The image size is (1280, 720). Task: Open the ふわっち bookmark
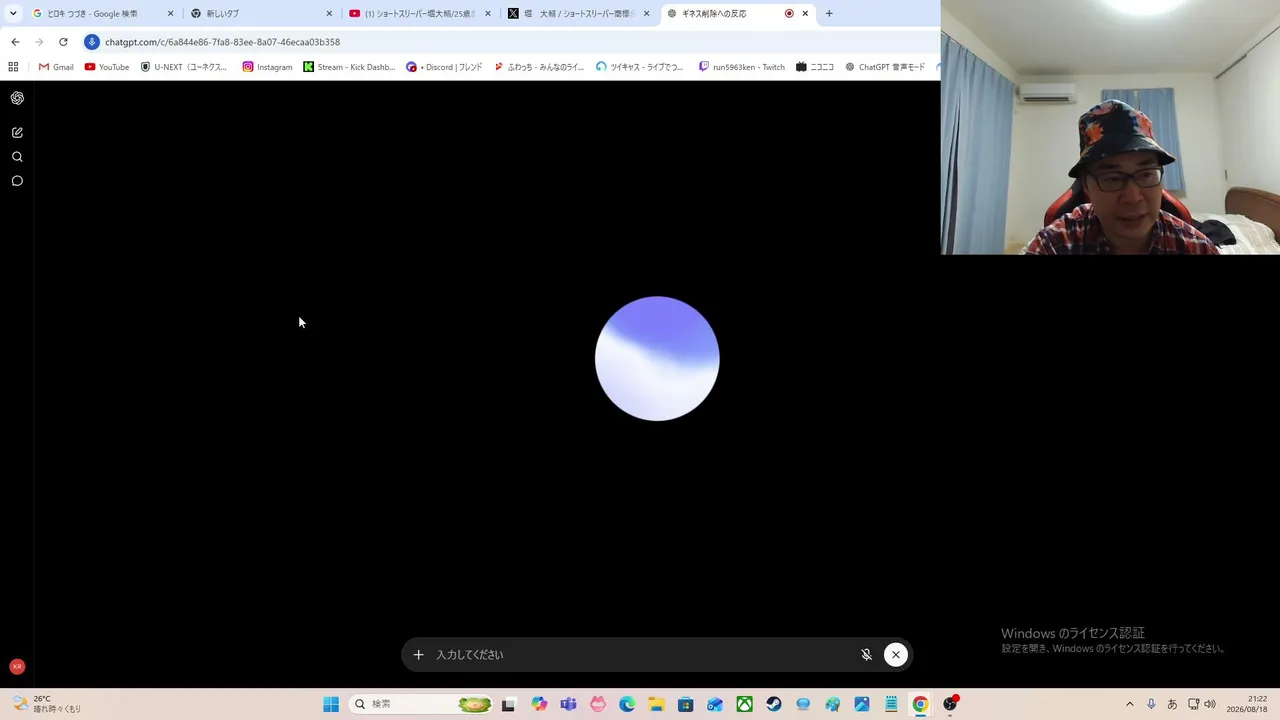[x=539, y=67]
